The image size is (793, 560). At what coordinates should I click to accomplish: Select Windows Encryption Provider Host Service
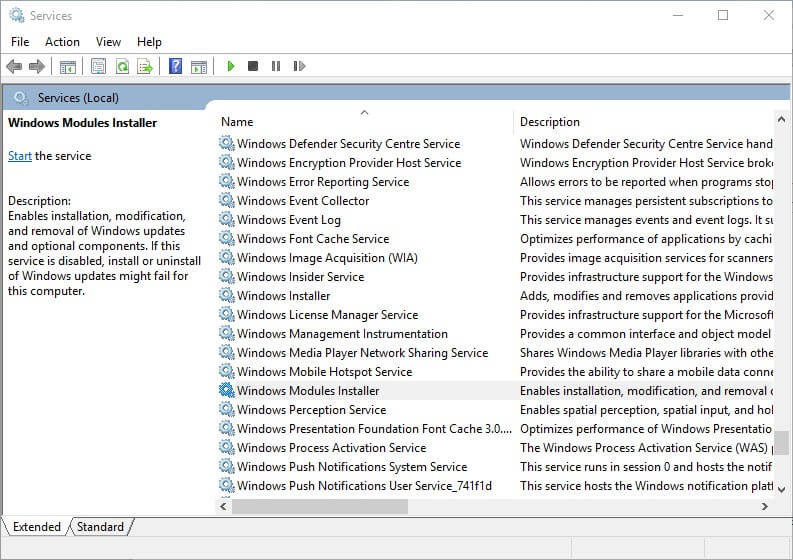[349, 162]
